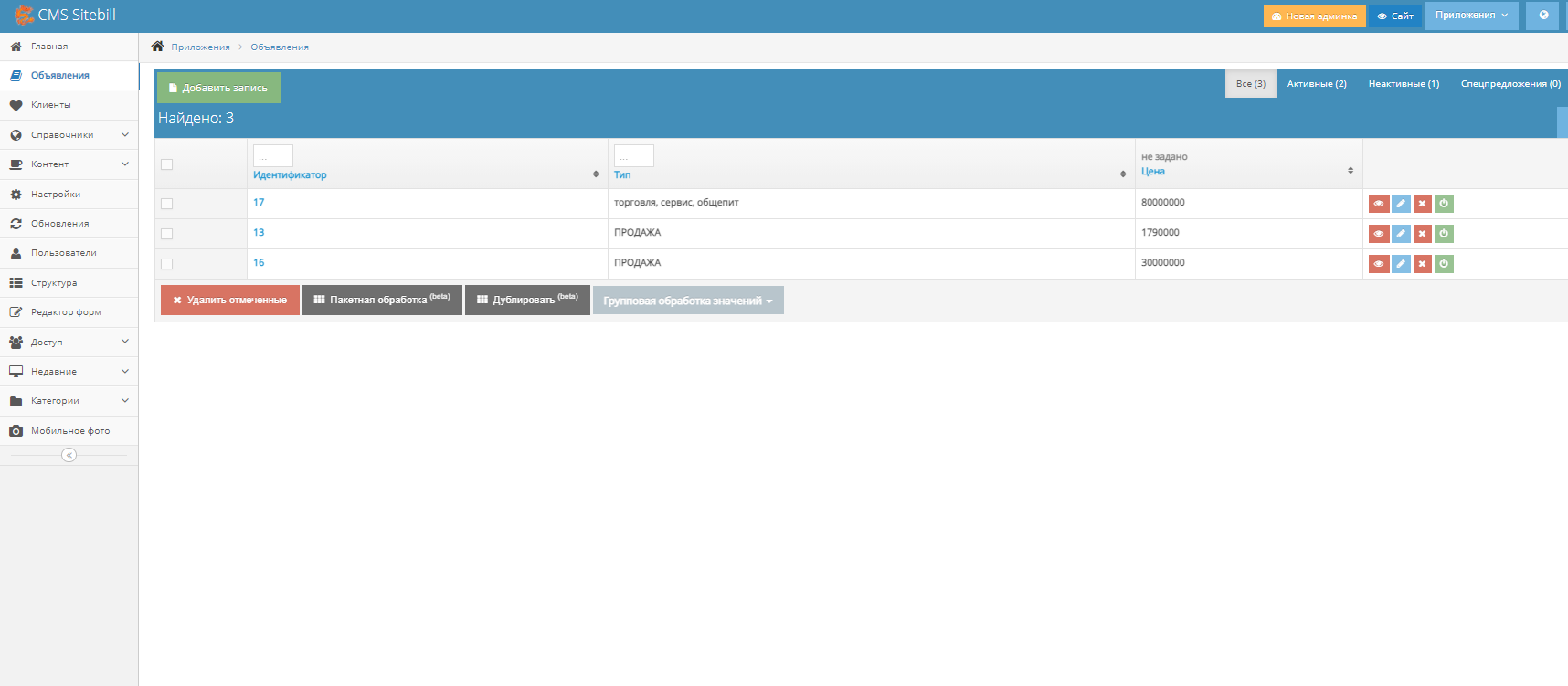Collapse the sidebar with the double-arrow icon
Screen dimensions: 1568x686
pyautogui.click(x=69, y=455)
